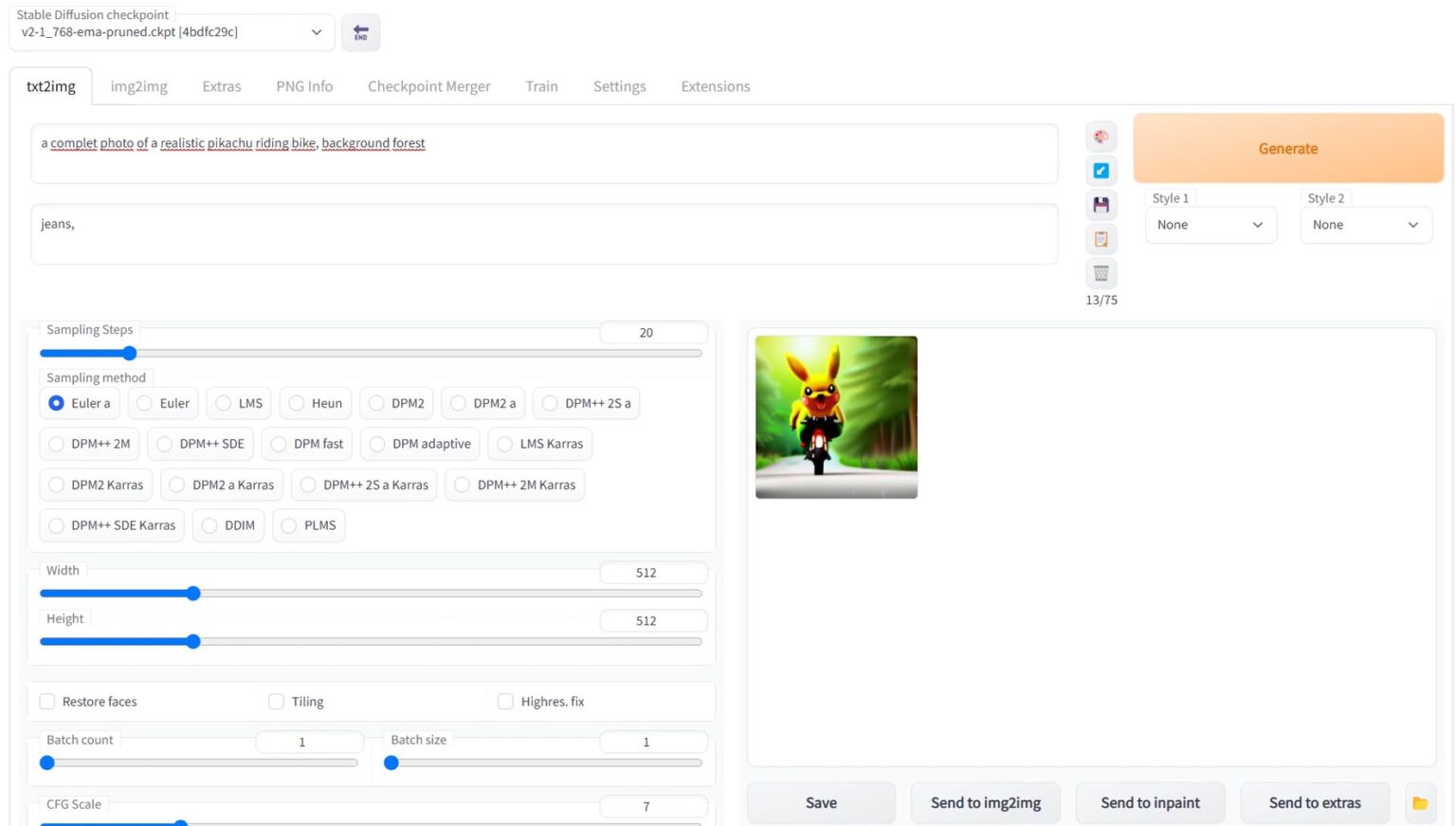Click the Save button

(821, 803)
